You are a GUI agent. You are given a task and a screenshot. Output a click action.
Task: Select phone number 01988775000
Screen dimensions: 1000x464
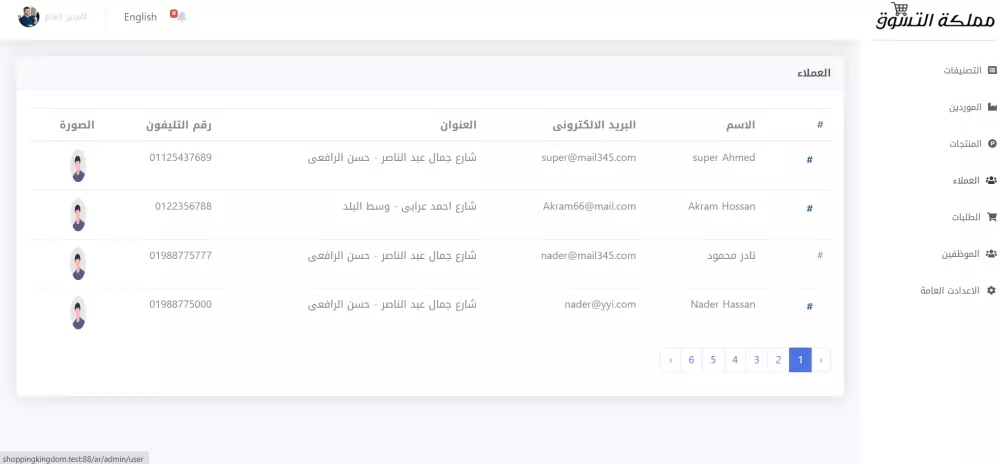[180, 305]
